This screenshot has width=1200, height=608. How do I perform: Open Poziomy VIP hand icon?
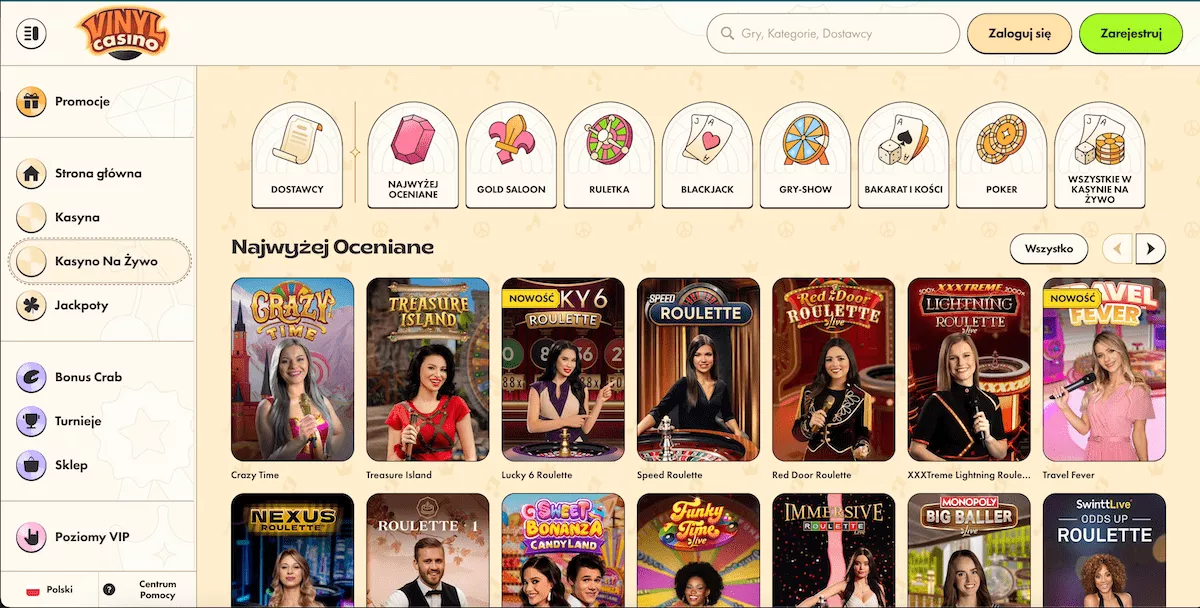coord(32,537)
